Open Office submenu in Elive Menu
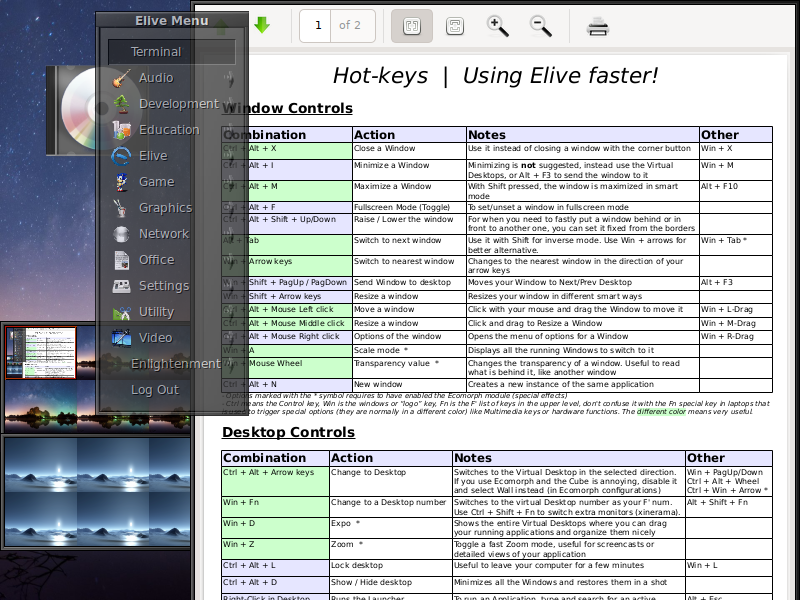This screenshot has height=600, width=800. tap(172, 260)
